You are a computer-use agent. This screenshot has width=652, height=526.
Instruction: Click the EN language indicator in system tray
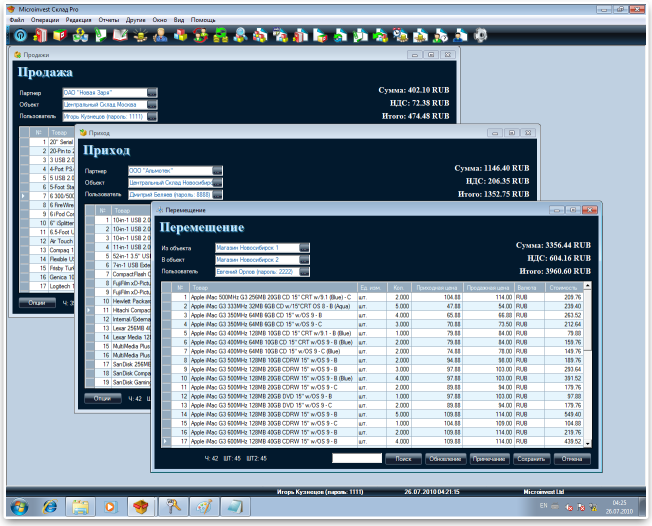[543, 506]
